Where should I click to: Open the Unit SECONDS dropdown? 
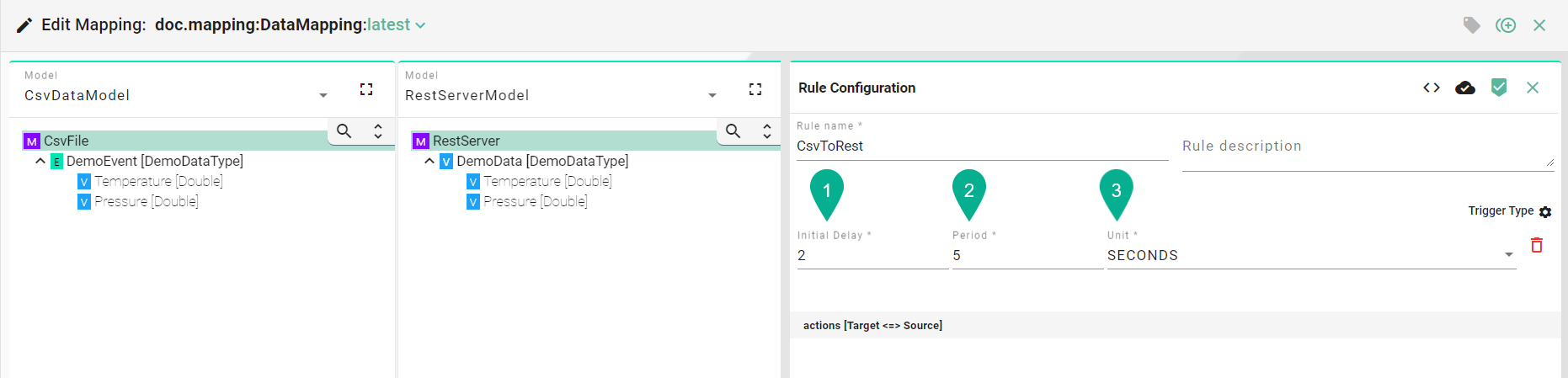click(1508, 255)
